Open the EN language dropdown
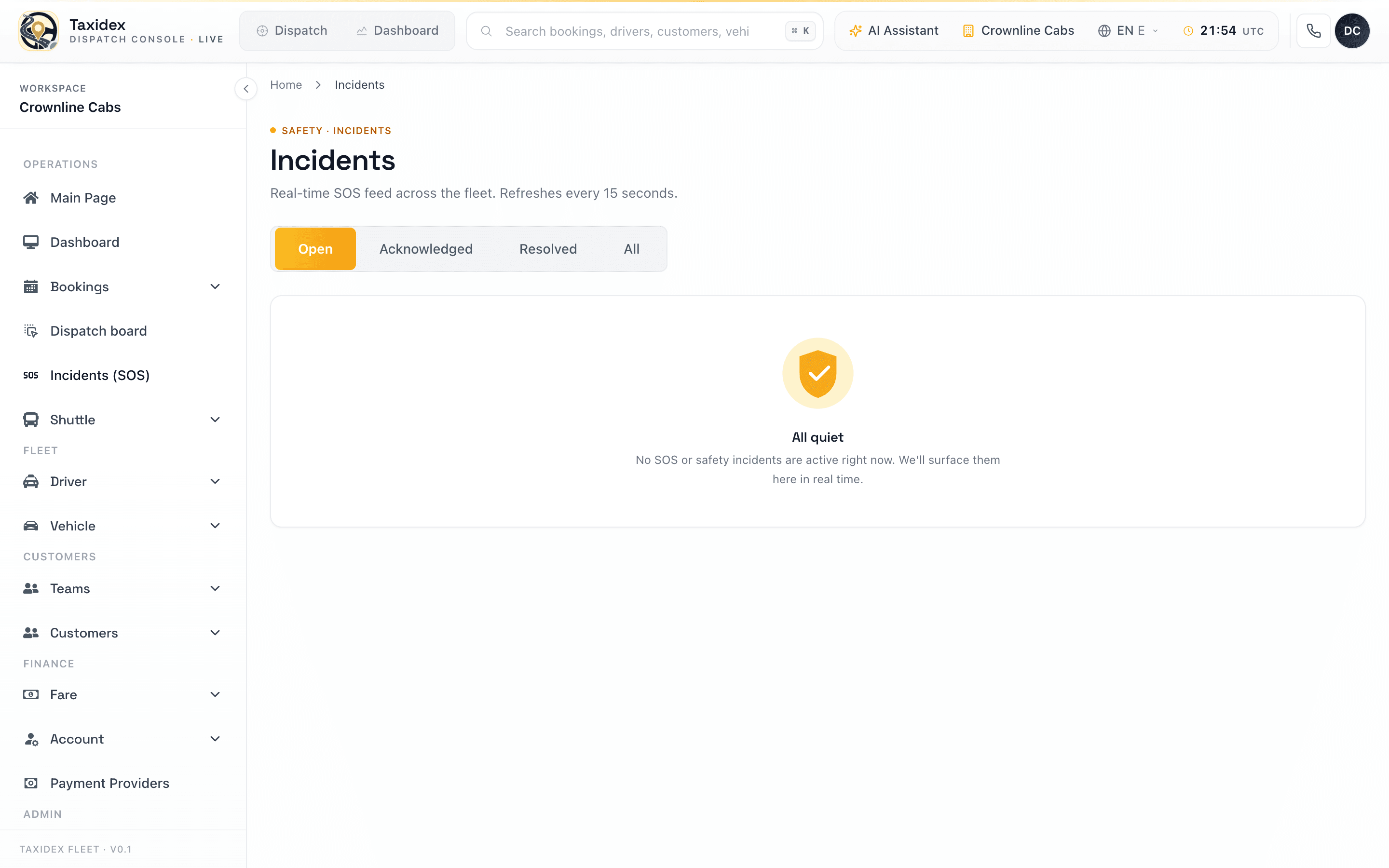This screenshot has width=1389, height=868. (1128, 31)
